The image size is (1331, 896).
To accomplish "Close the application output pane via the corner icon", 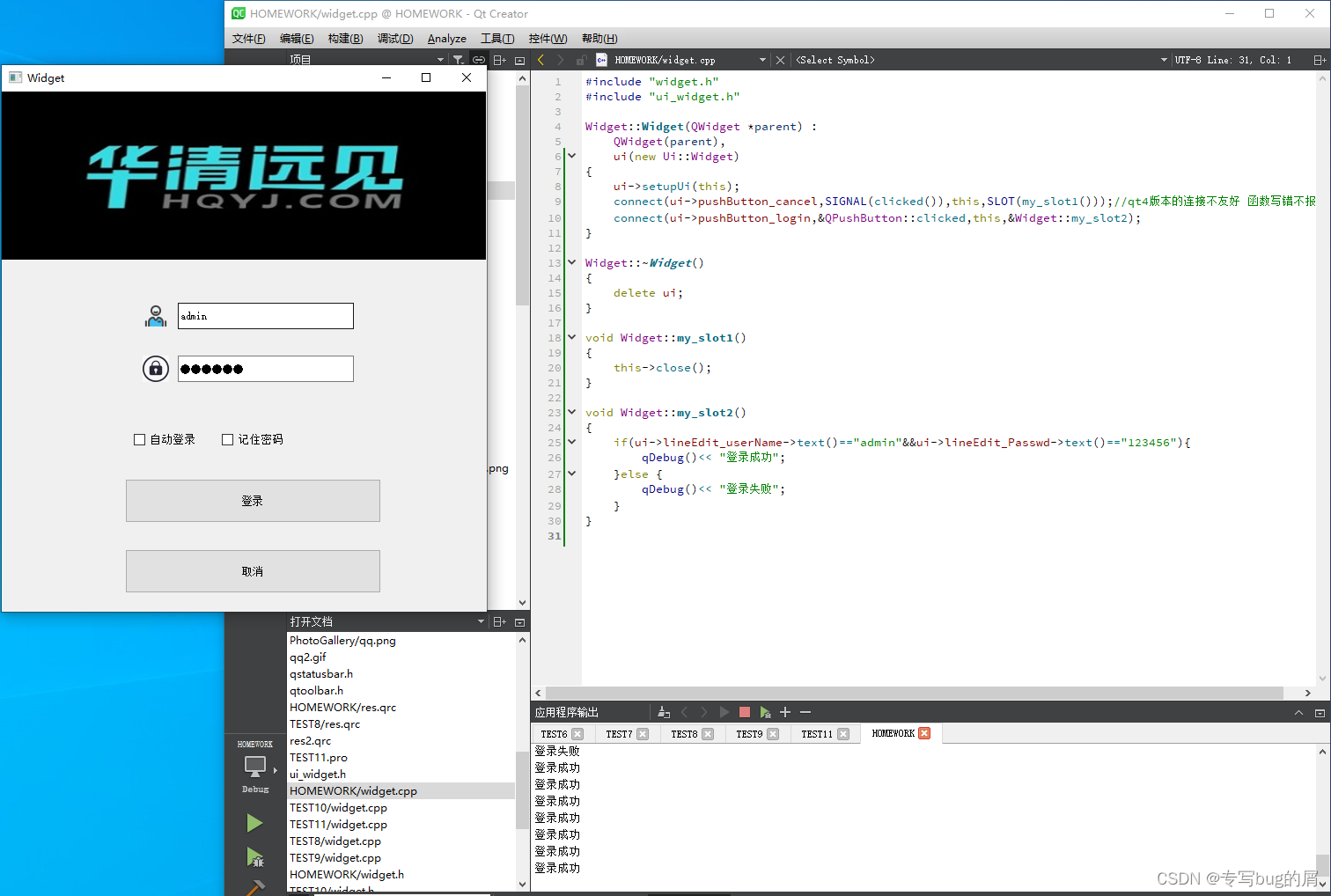I will point(1320,712).
